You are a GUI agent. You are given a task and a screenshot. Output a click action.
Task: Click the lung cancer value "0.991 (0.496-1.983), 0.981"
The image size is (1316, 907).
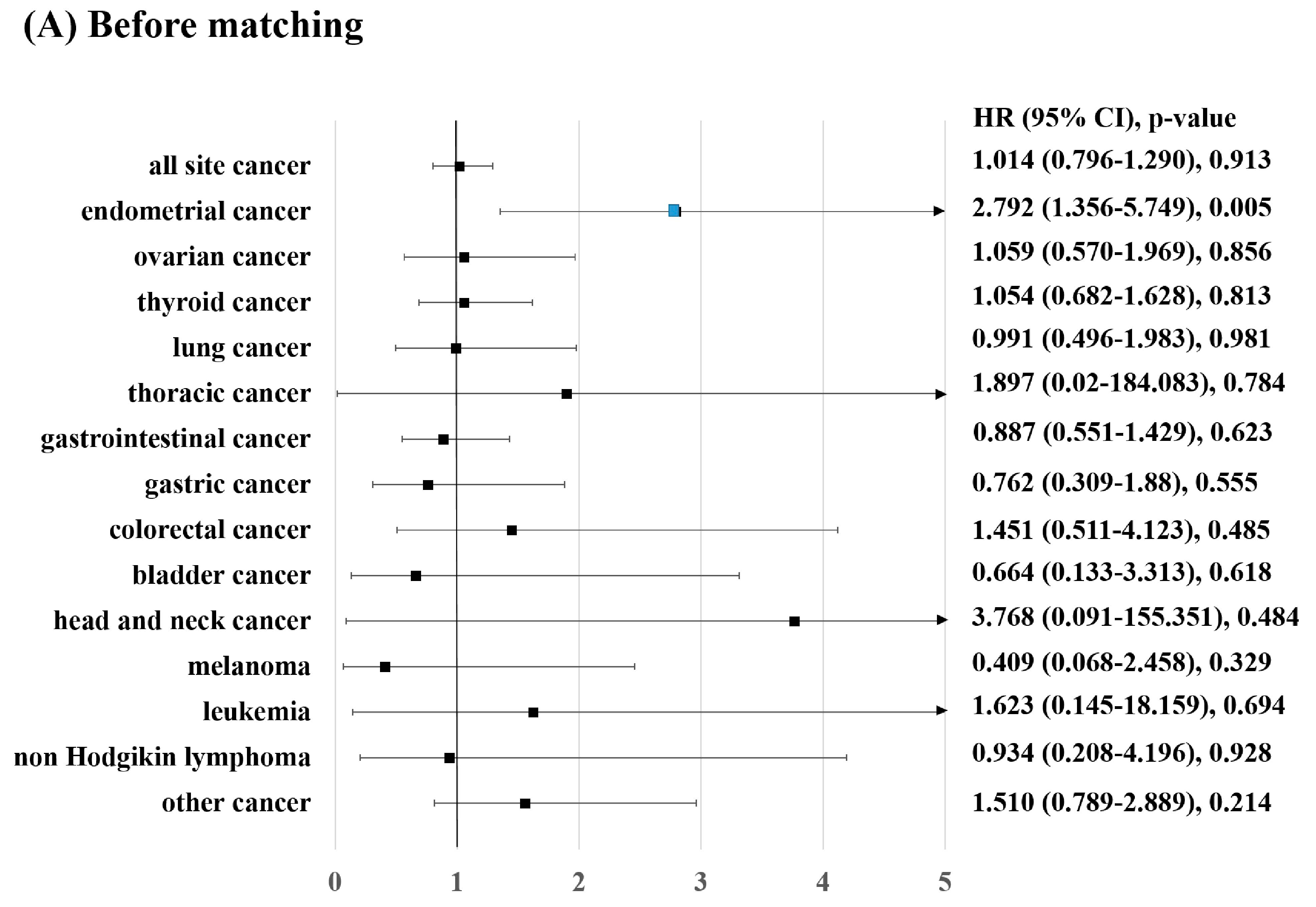[x=1120, y=339]
